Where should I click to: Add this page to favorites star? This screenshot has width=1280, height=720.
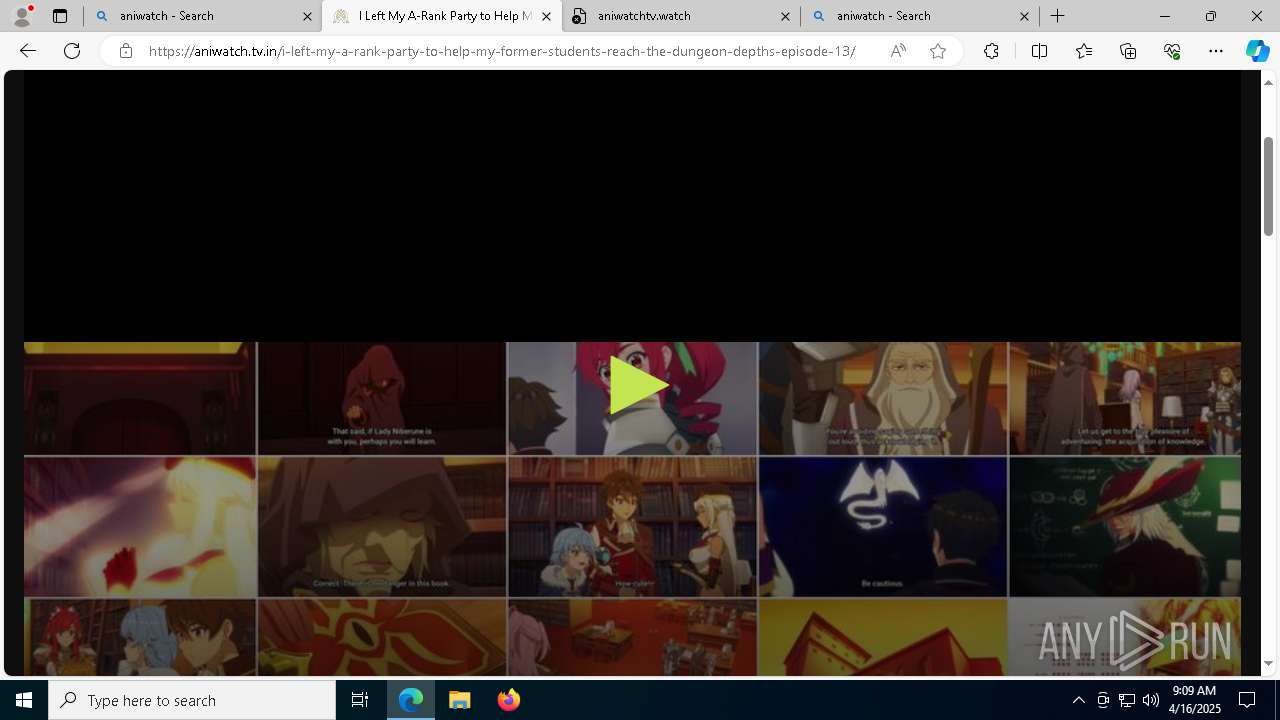[938, 51]
